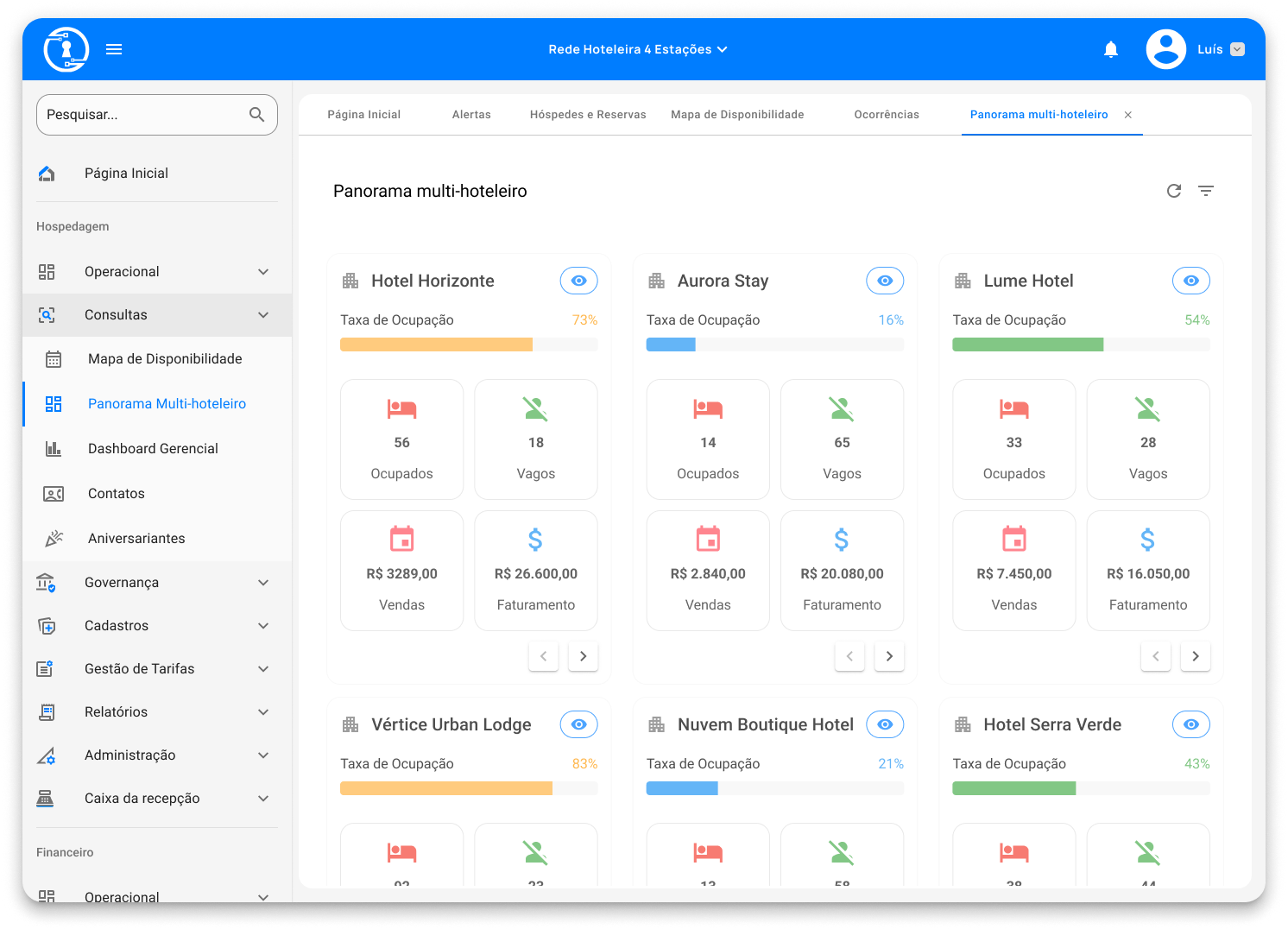
Task: Open the hamburger menu in the header
Action: 114,49
